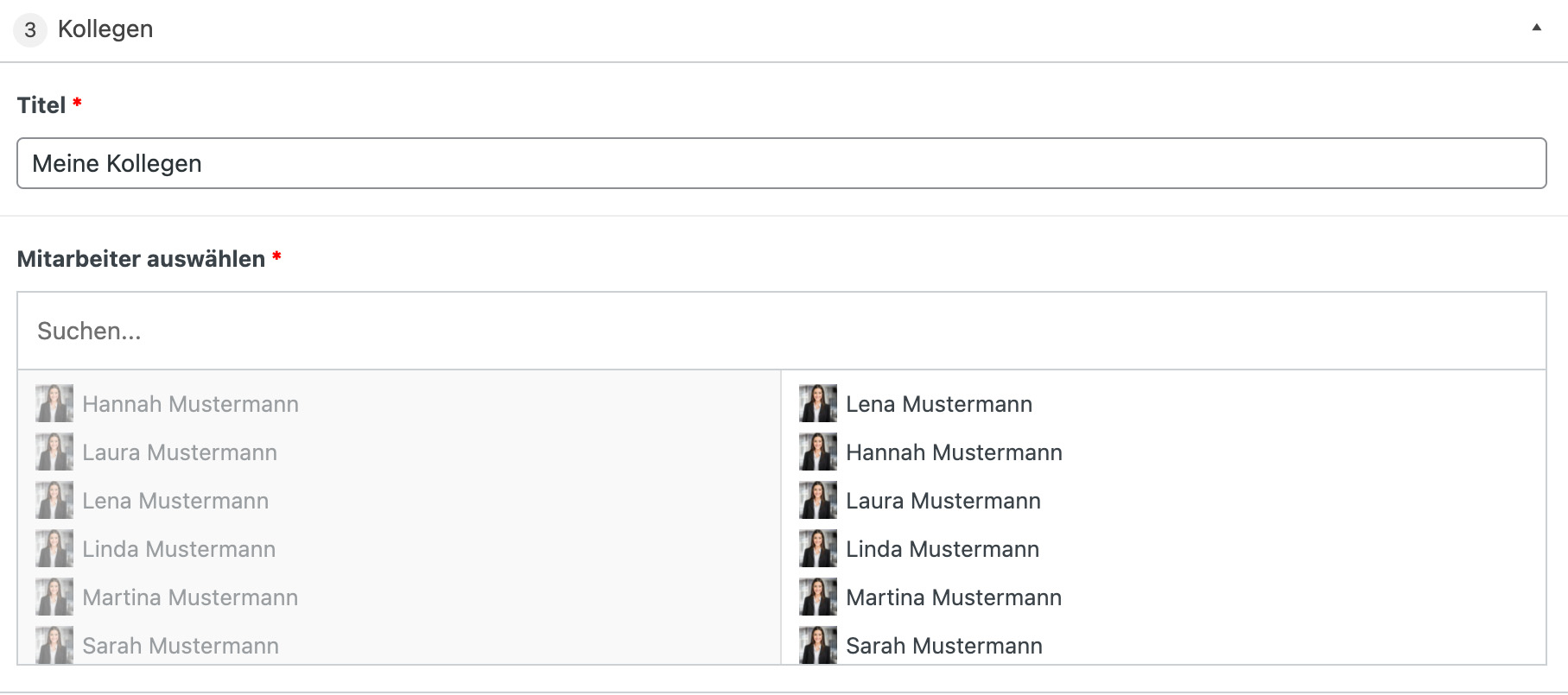Screen dimensions: 1568x695
Task: Click the Suchen search field
Action: click(781, 331)
